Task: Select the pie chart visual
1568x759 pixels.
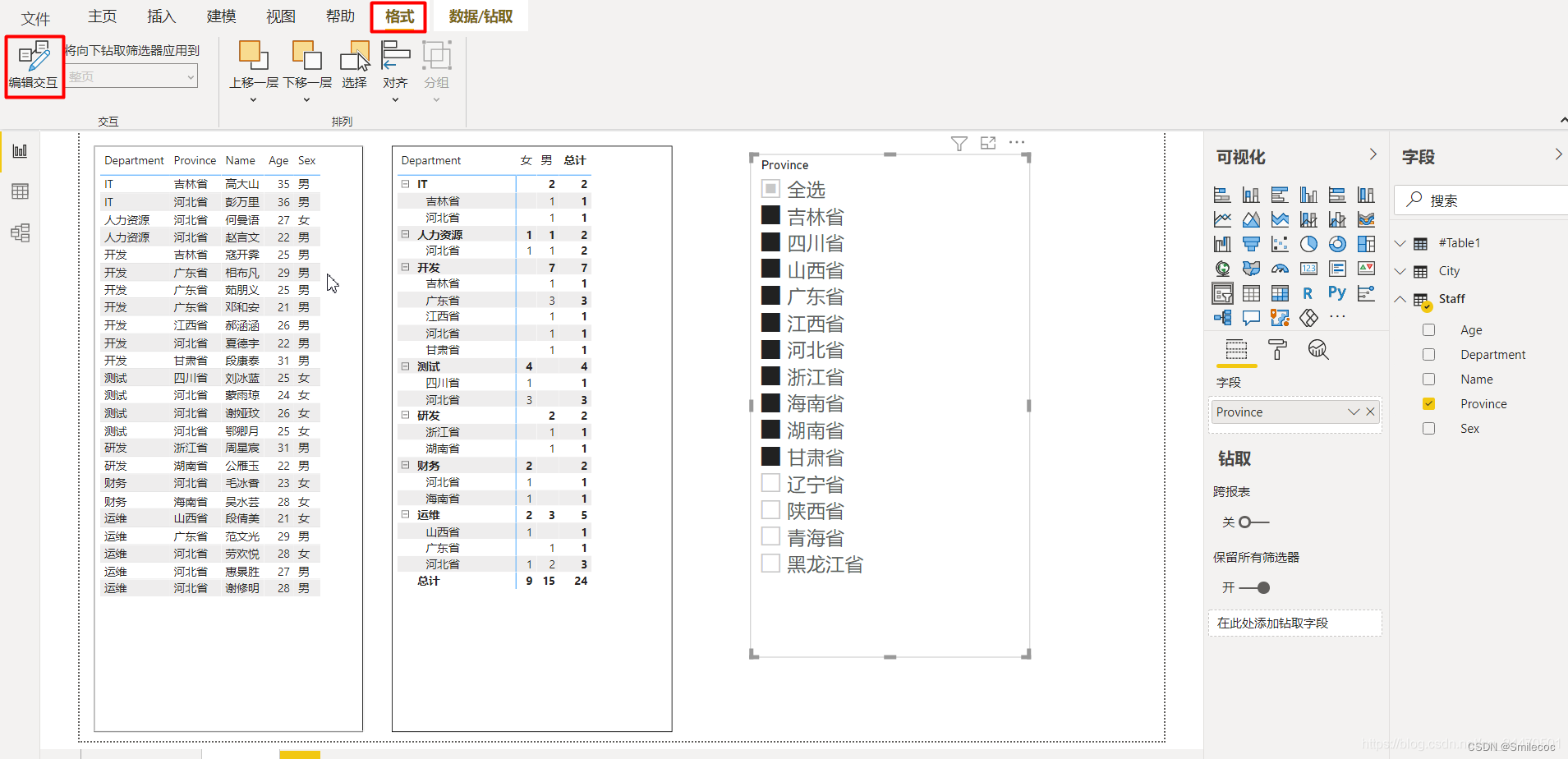Action: [x=1308, y=244]
